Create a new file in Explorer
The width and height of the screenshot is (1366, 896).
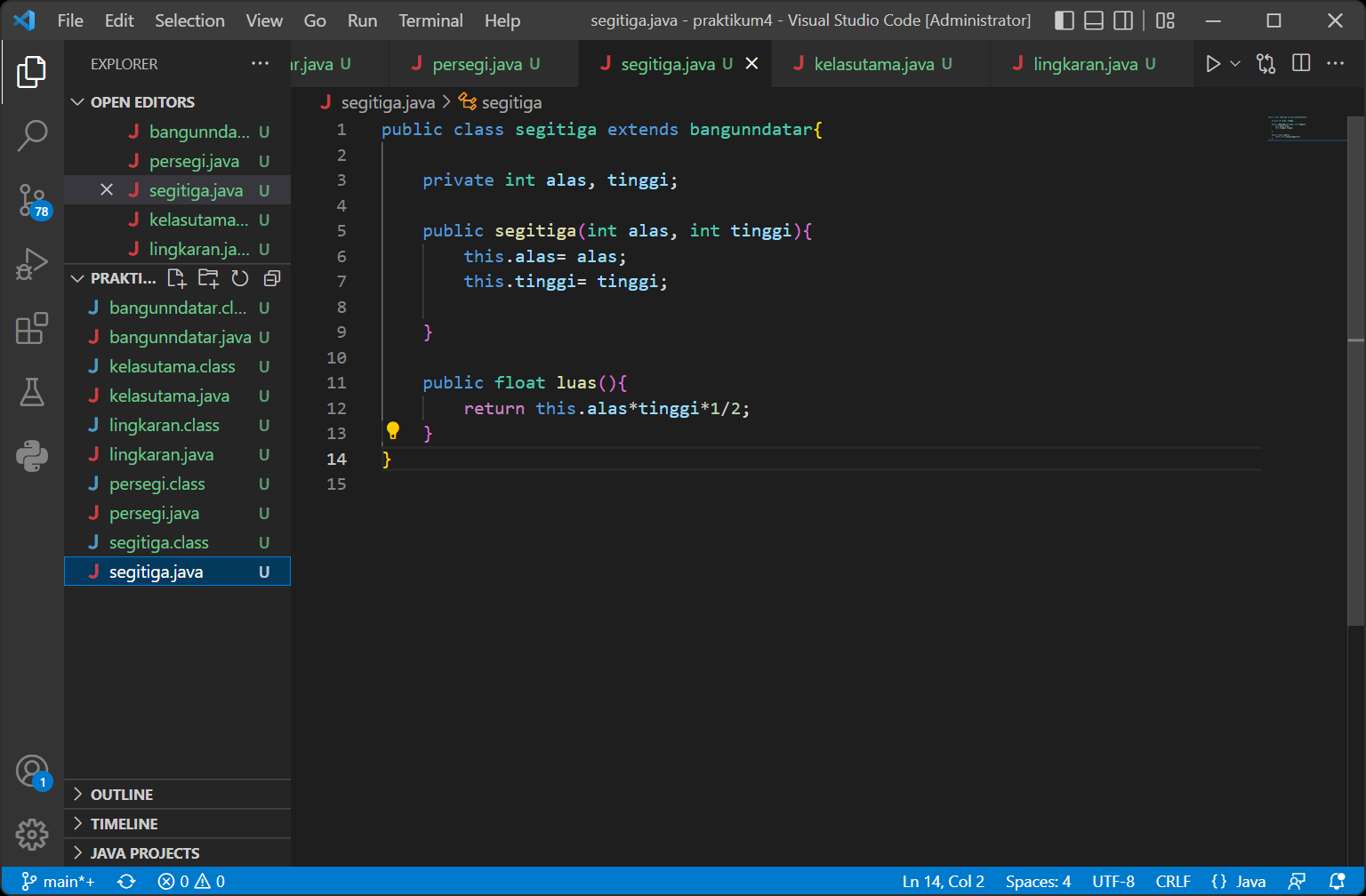pos(176,278)
